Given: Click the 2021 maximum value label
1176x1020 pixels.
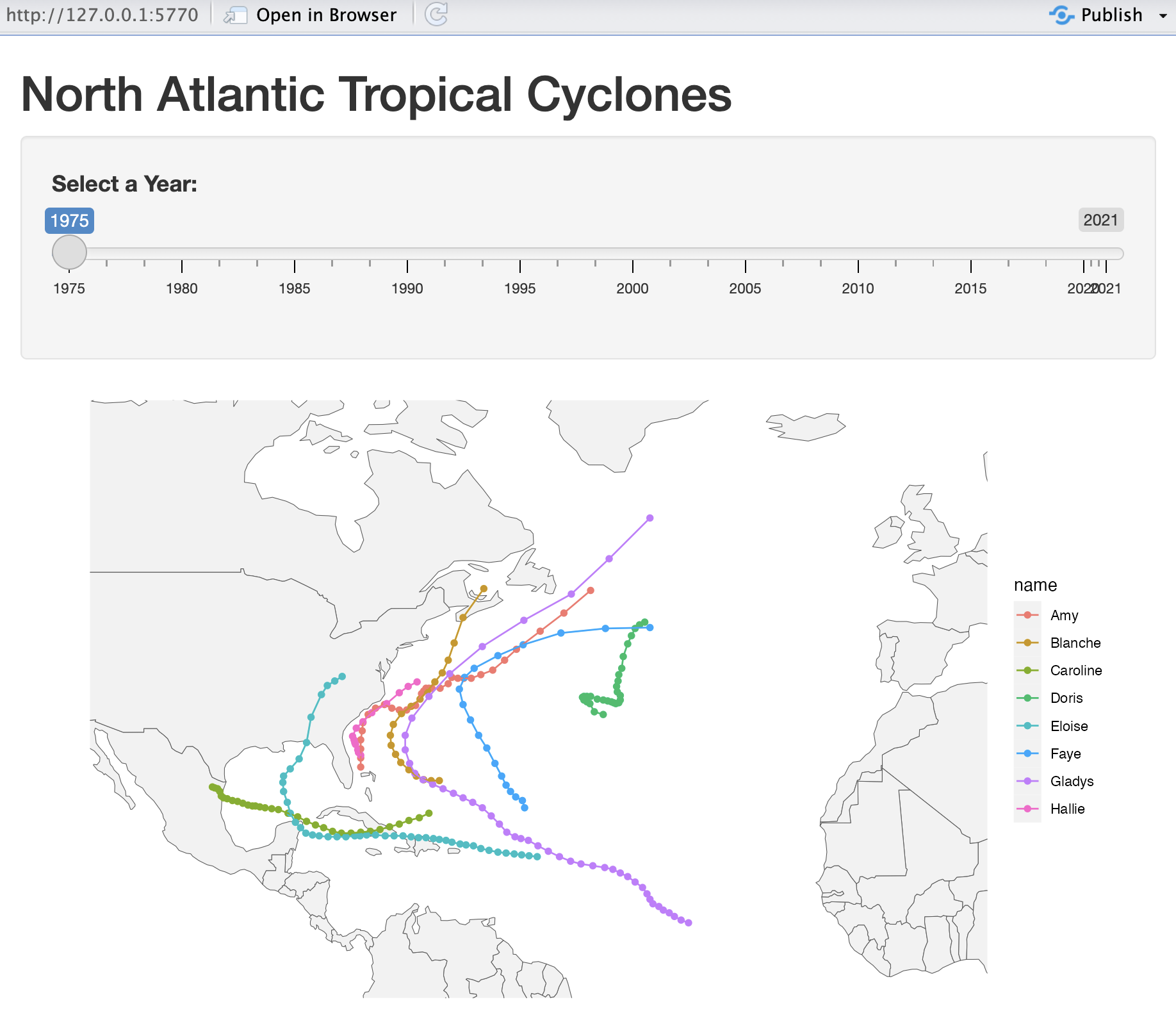Looking at the screenshot, I should point(1100,220).
